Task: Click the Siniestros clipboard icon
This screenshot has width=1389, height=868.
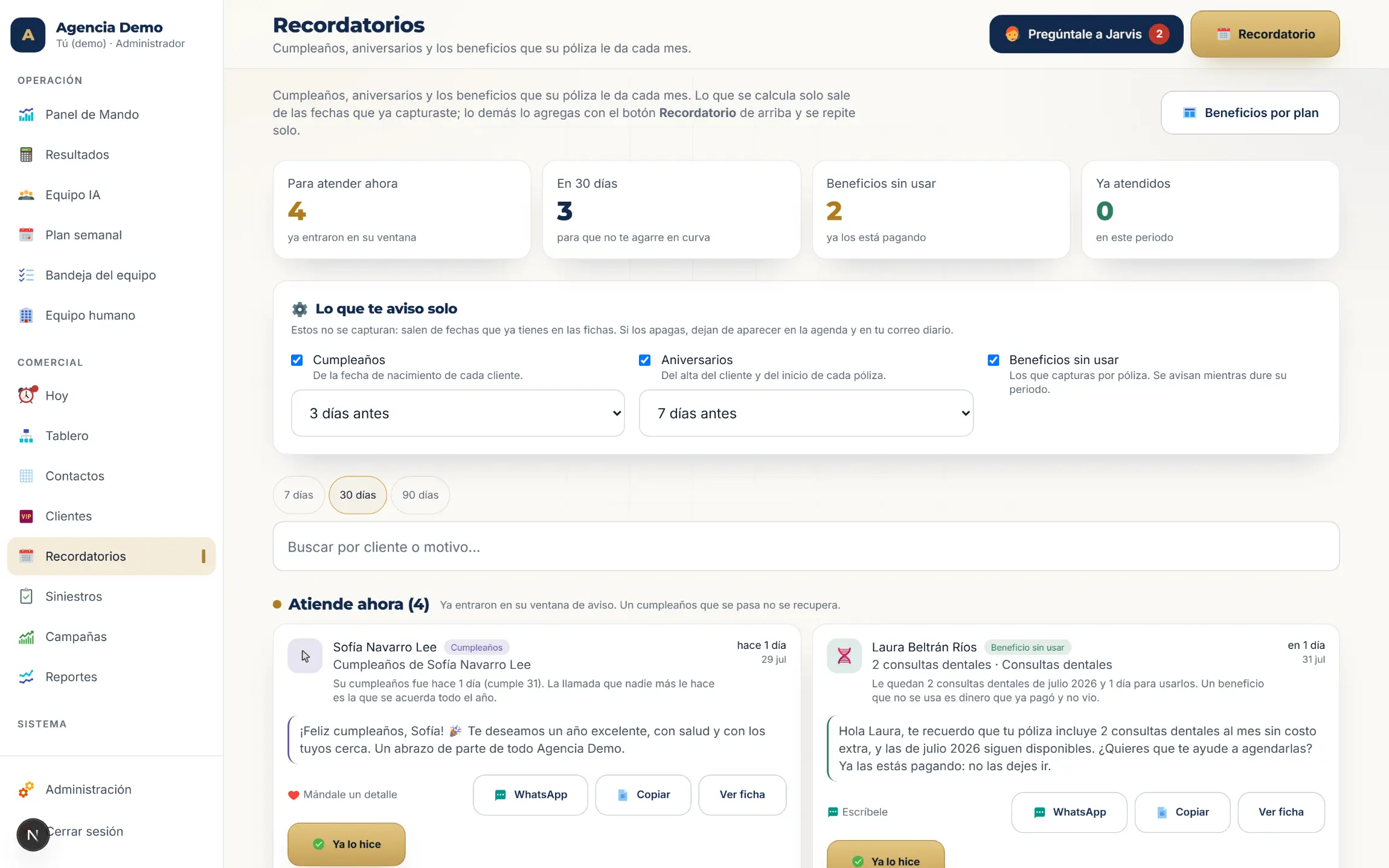Action: [26, 596]
